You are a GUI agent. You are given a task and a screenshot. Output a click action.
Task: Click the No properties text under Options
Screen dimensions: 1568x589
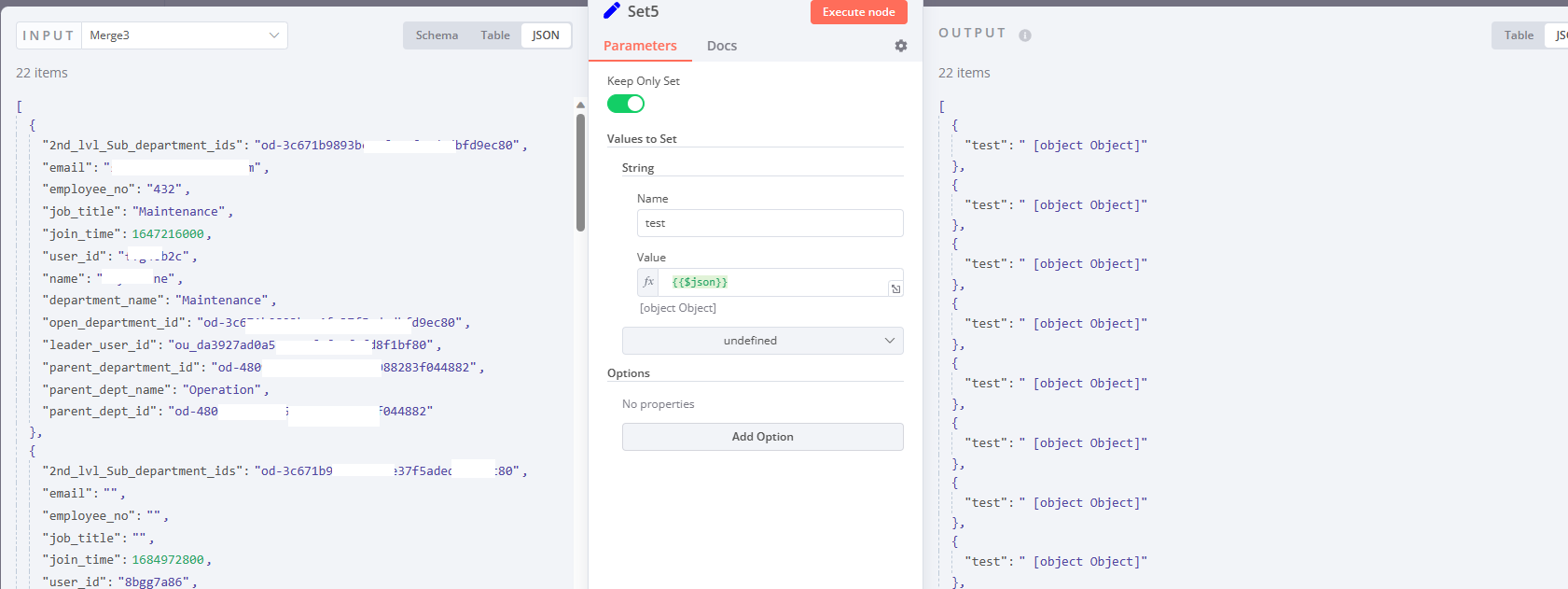pos(659,404)
